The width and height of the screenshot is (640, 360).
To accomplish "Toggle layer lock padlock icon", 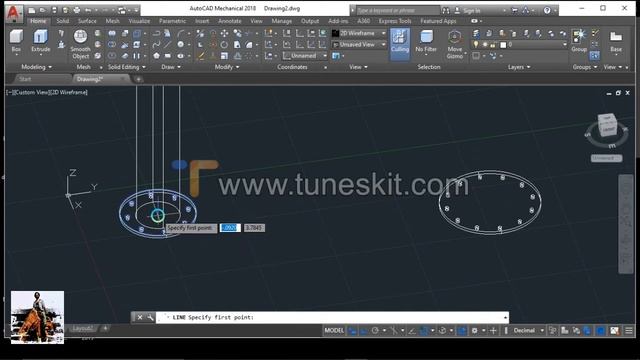I will click(x=493, y=44).
